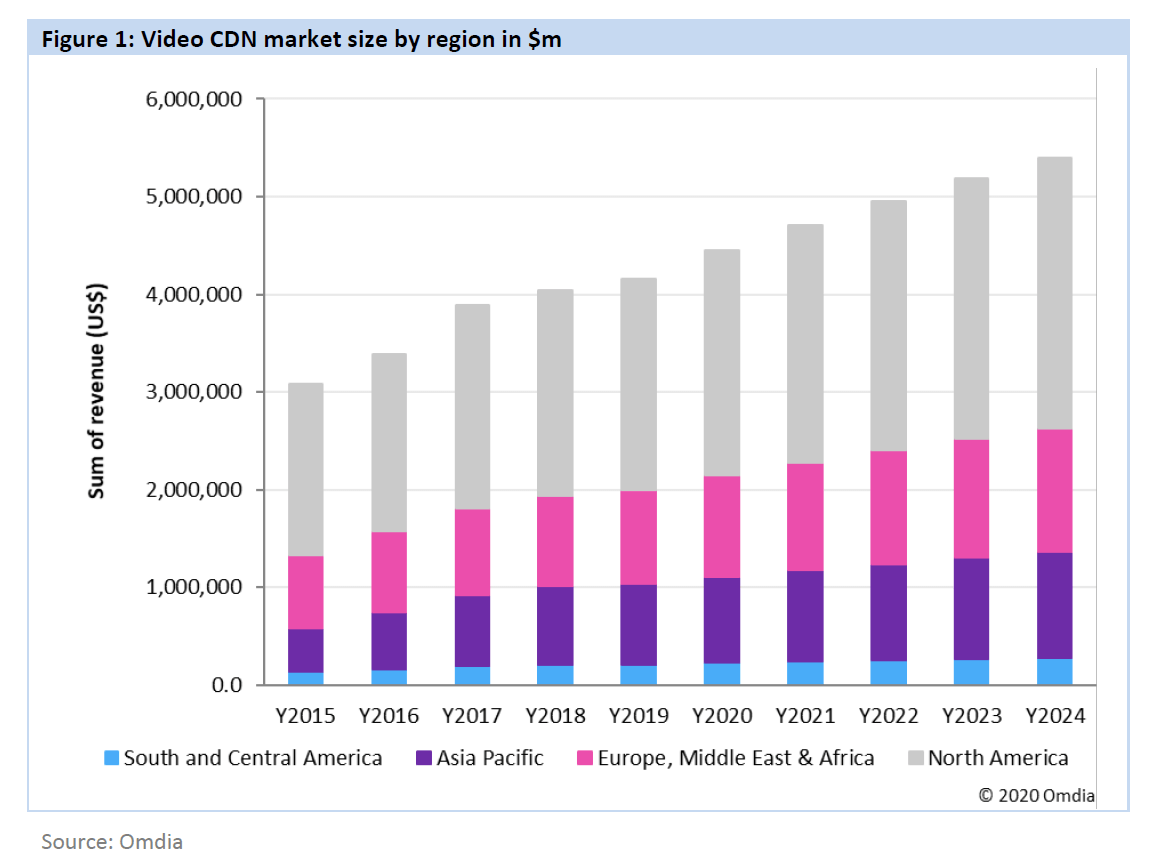Click the Y2022 x-axis label
Viewport: 1159px width, 863px height.
pos(888,716)
